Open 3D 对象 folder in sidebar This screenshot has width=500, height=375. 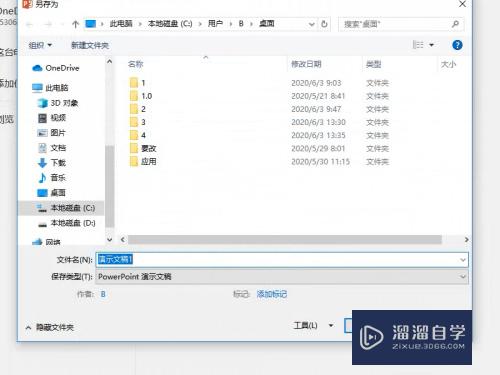tap(58, 103)
